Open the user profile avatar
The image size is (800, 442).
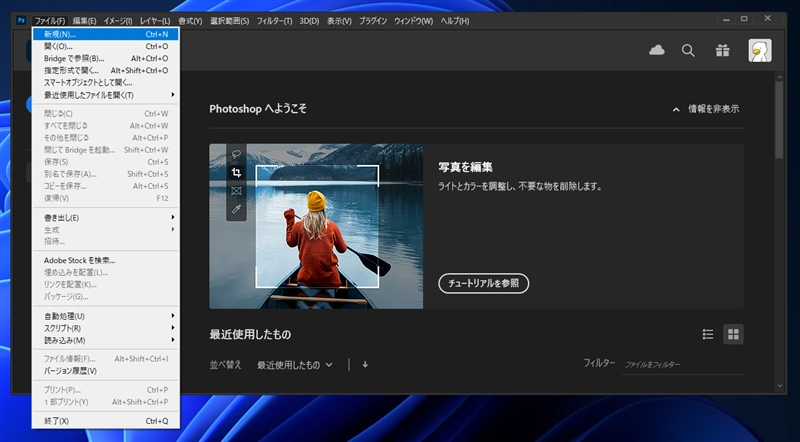click(760, 51)
